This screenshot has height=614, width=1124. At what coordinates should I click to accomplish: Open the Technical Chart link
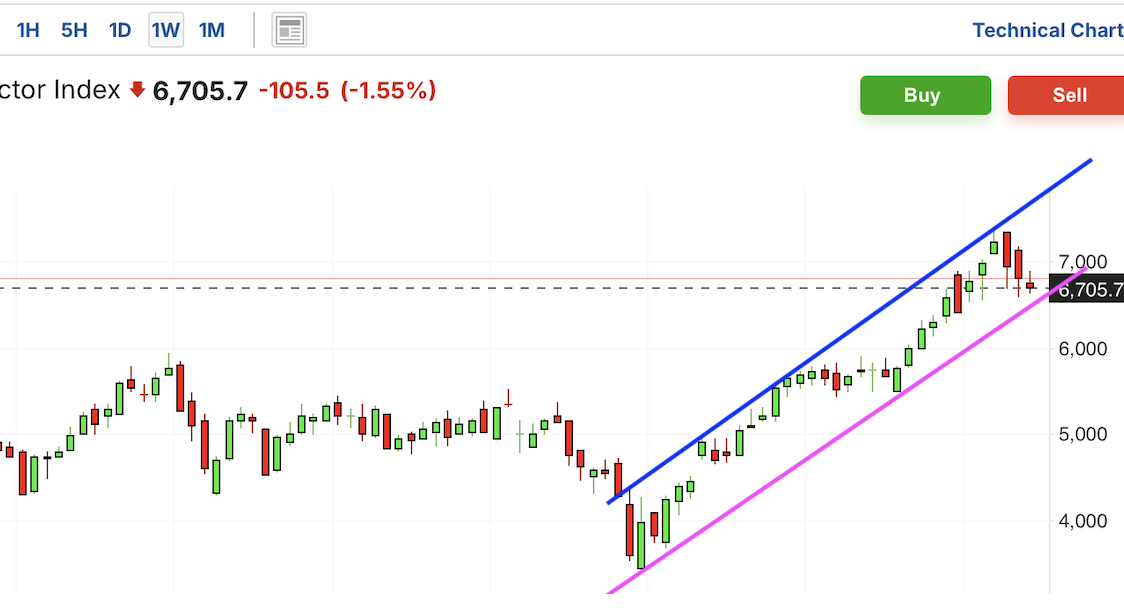pos(1047,30)
